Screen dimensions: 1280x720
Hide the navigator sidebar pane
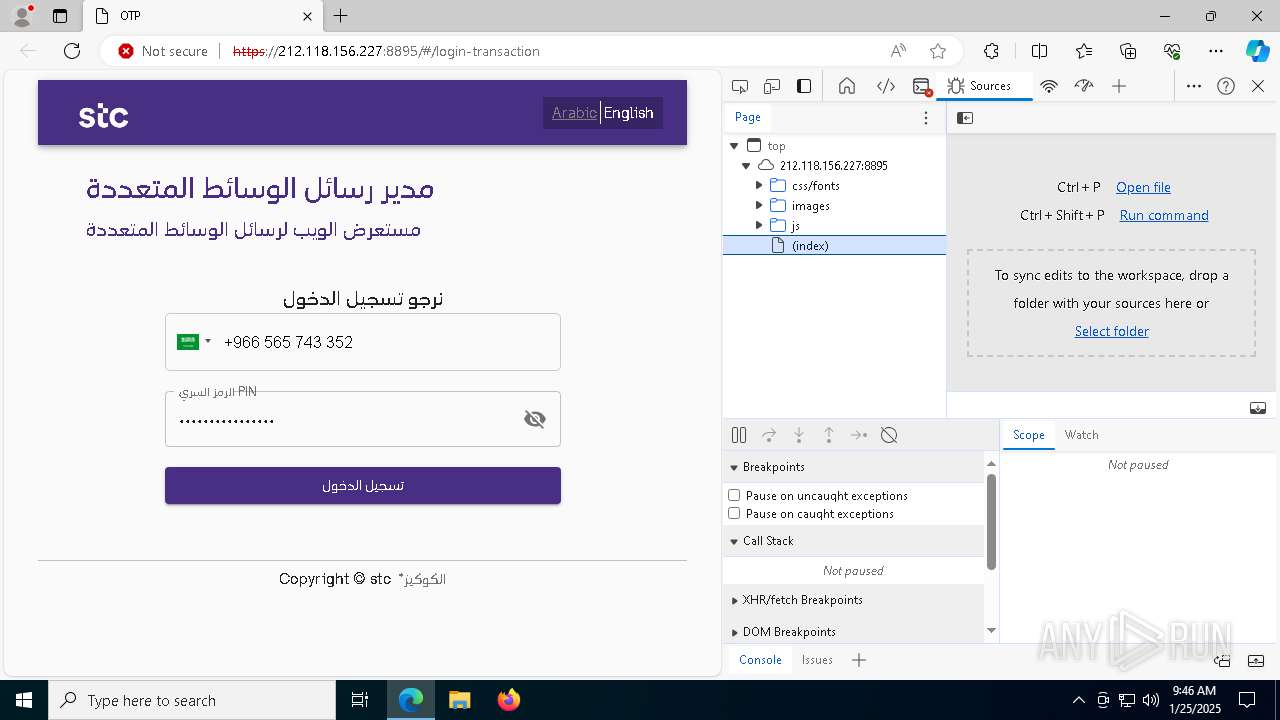[x=965, y=118]
